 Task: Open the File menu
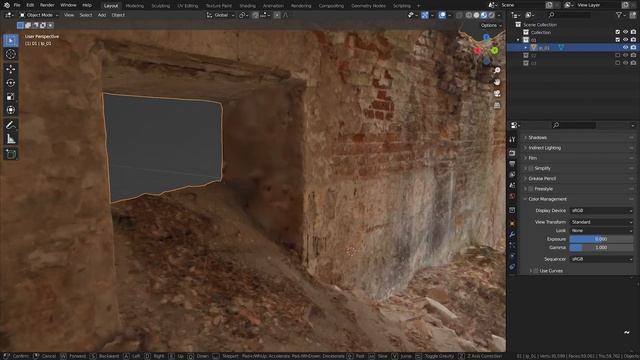17,5
